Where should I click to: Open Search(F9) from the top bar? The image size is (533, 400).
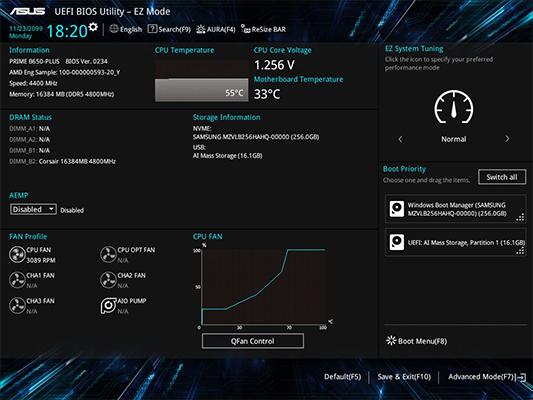tap(169, 29)
